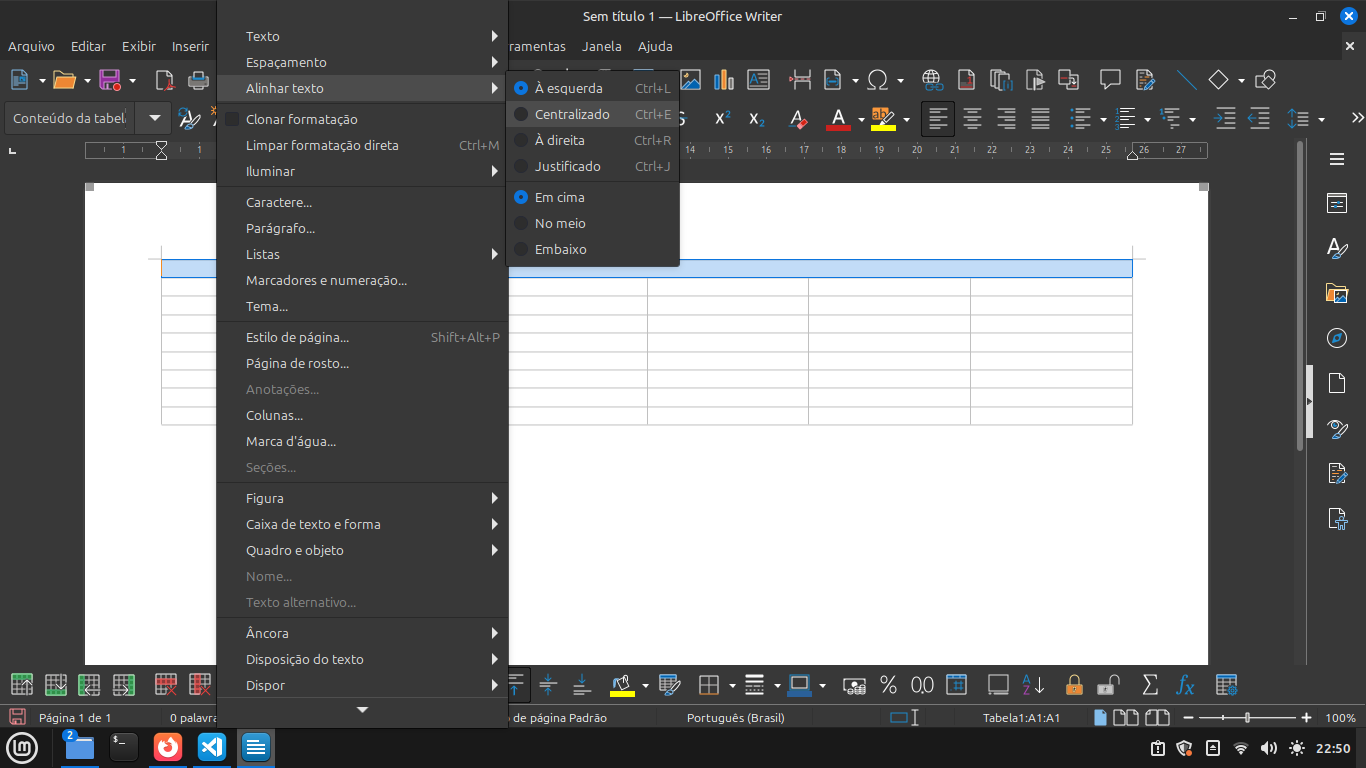Choose 'Estilo de página...' menu entry
This screenshot has width=1366, height=768.
point(362,337)
